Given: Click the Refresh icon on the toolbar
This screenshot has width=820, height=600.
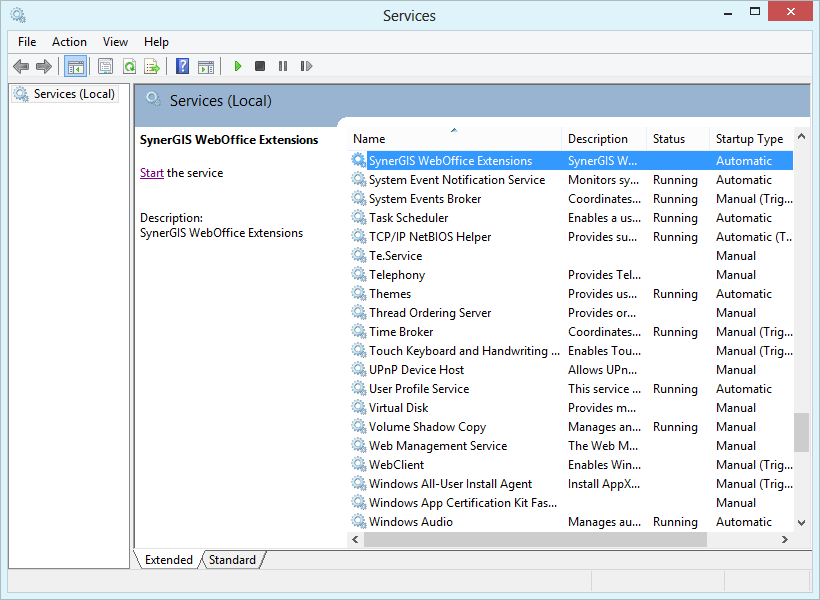Looking at the screenshot, I should [x=129, y=66].
